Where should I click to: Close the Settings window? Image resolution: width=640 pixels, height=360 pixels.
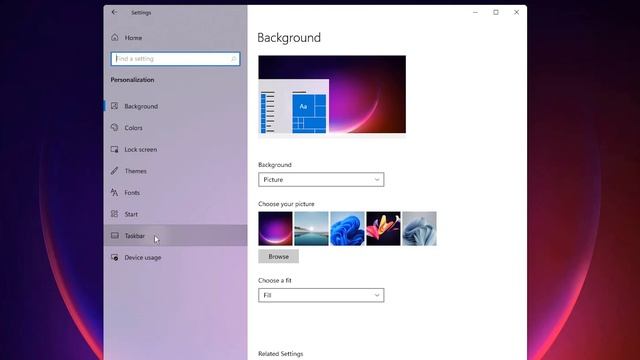click(516, 12)
